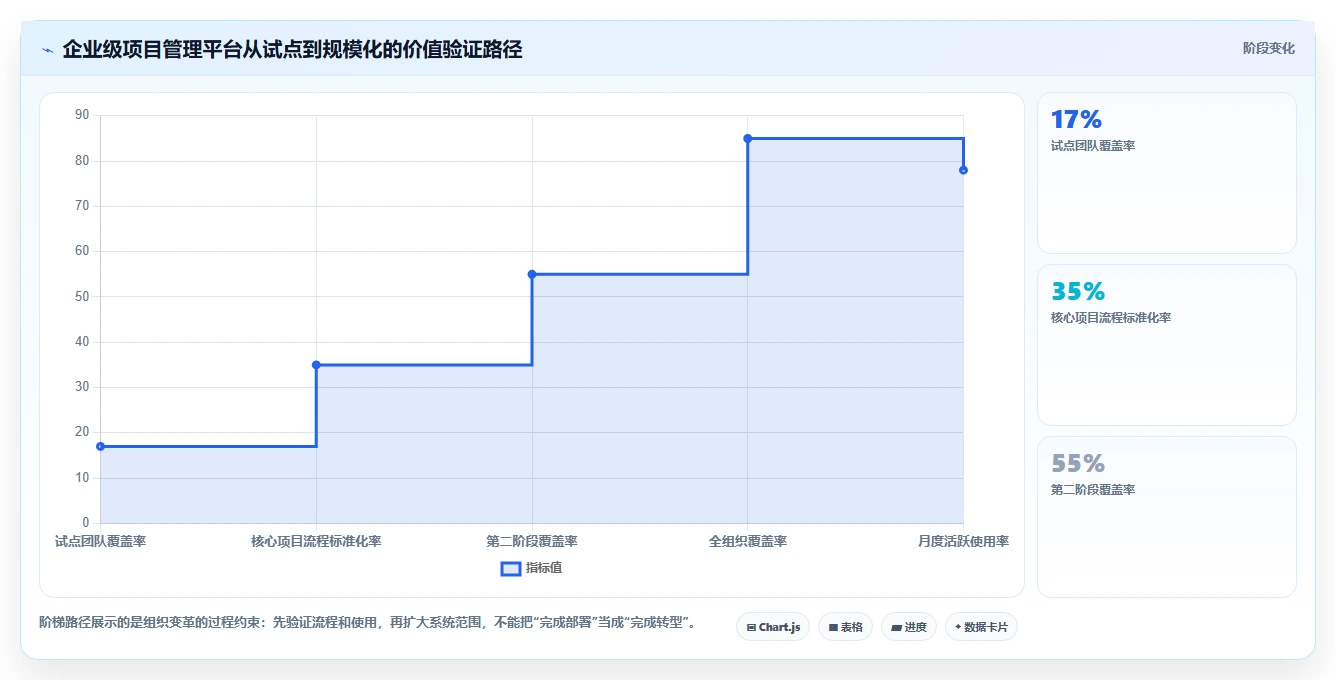This screenshot has height=680, width=1336.
Task: Click the blue legend color box
Action: pyautogui.click(x=510, y=569)
